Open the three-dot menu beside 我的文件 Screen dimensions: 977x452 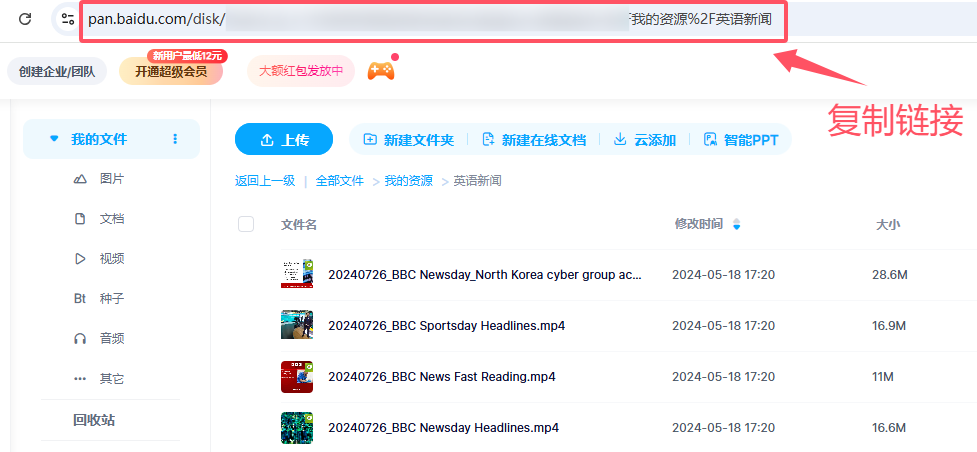coord(175,138)
